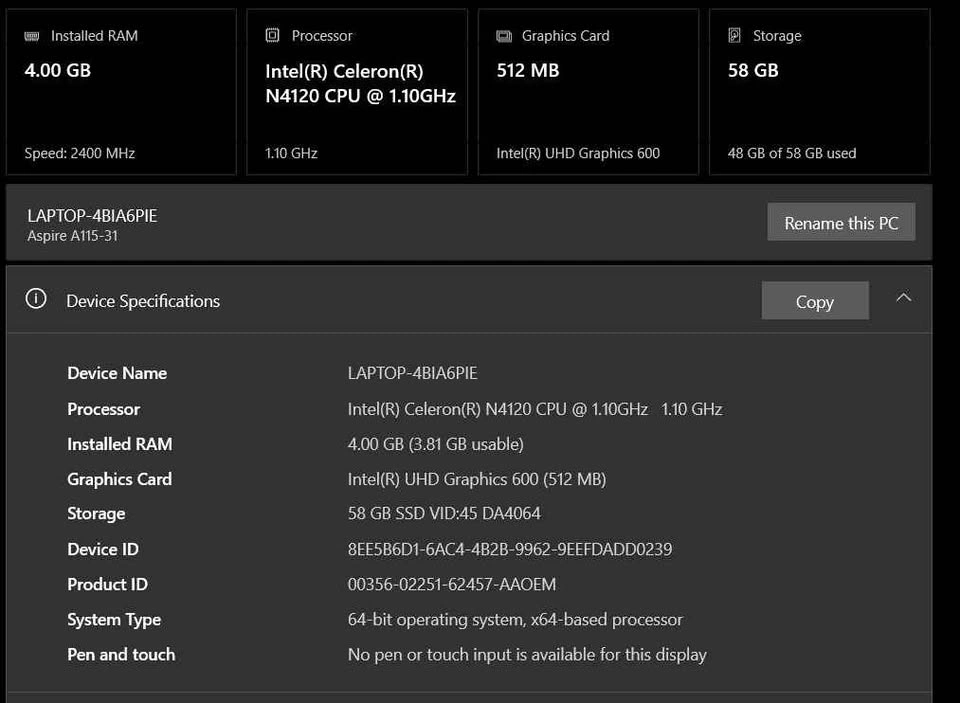
Task: Click the 4.00 GB value in RAM card
Action: (58, 70)
